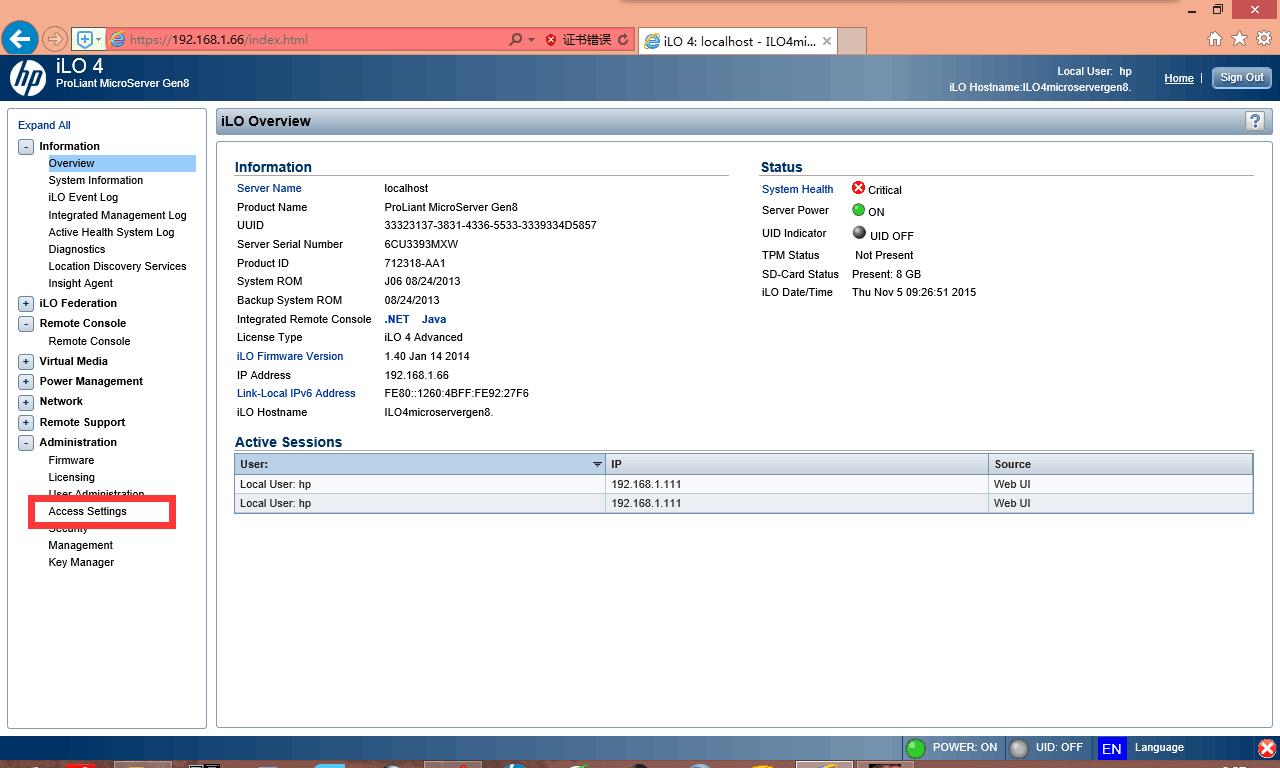The image size is (1280, 768).
Task: Open the Firmware page under Administration
Action: click(x=71, y=460)
